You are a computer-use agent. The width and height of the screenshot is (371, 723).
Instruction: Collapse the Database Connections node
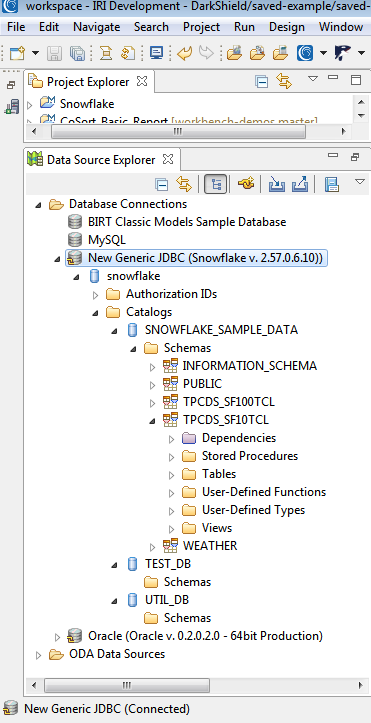point(38,204)
